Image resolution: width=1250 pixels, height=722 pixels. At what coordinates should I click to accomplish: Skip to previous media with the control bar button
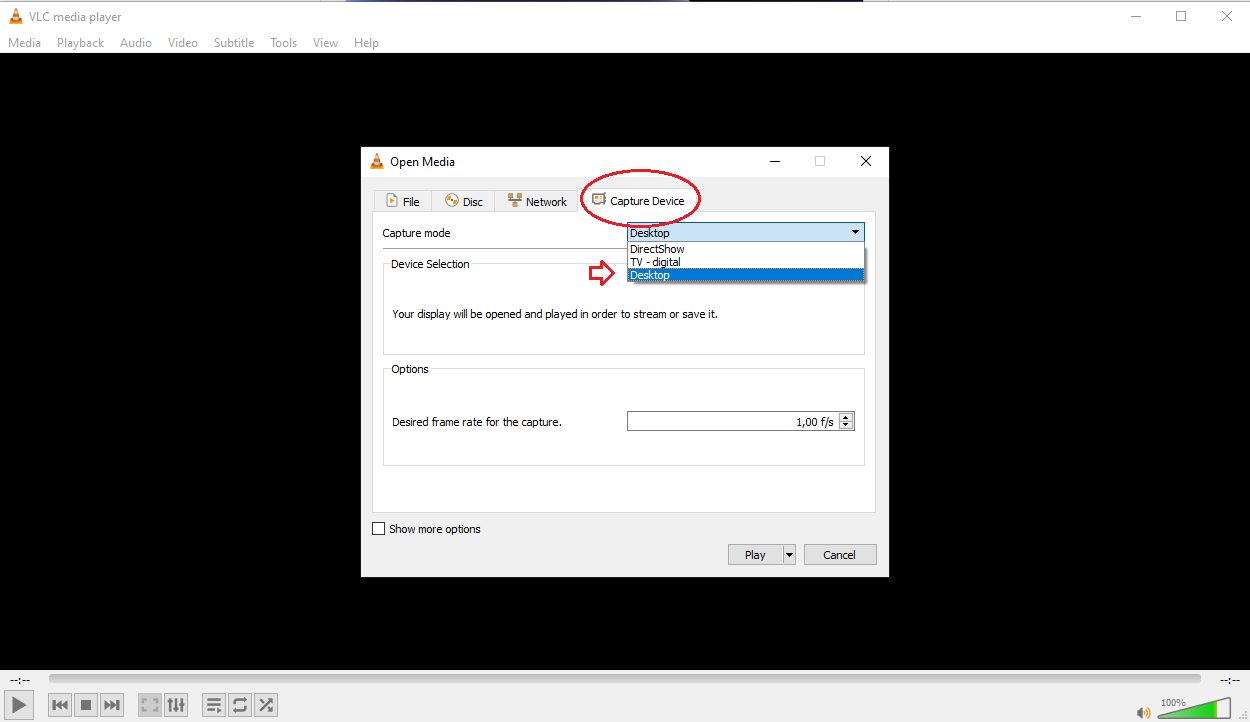click(x=60, y=705)
